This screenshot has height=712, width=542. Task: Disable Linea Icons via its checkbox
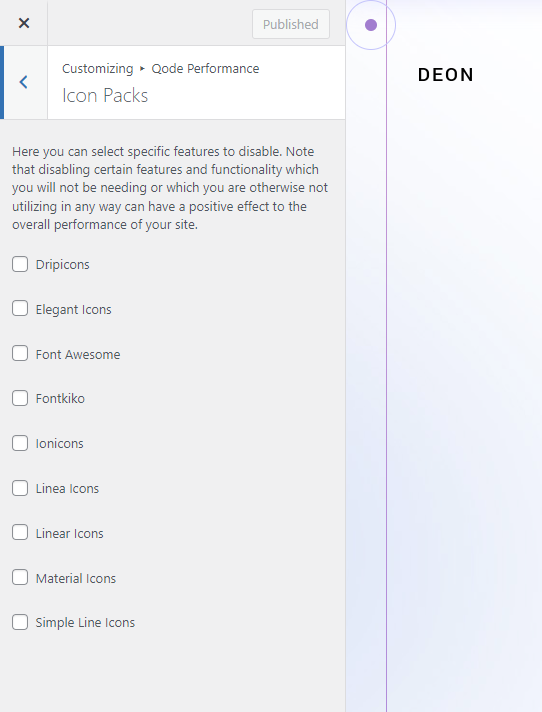(20, 488)
